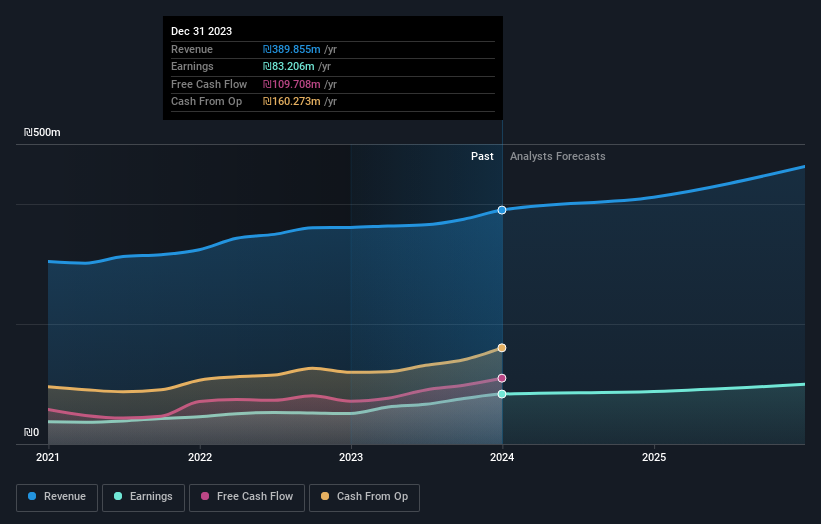Click the Analysts Forecasts label
The height and width of the screenshot is (524, 821).
[558, 156]
